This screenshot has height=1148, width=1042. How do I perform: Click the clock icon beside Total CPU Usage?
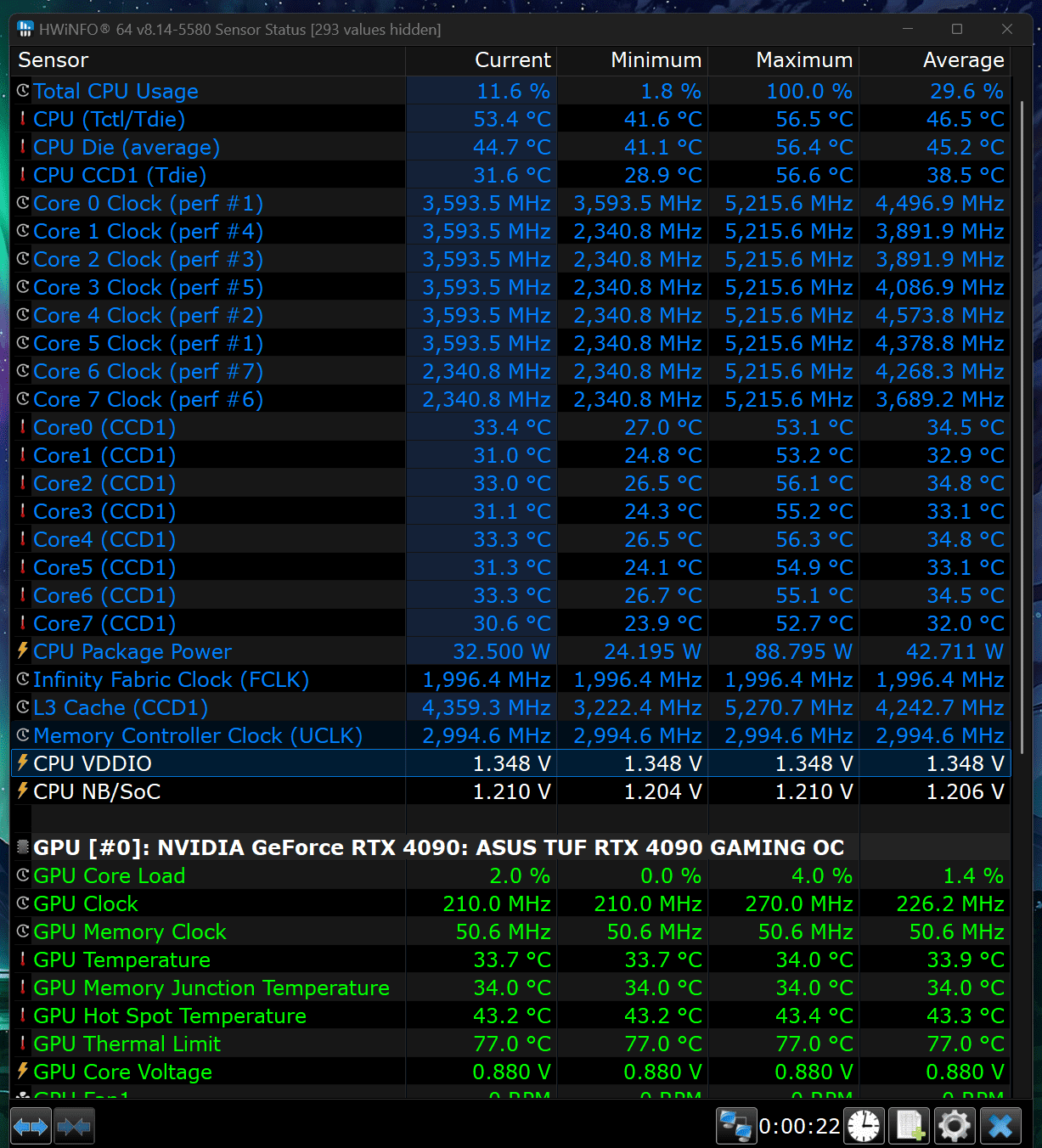23,90
